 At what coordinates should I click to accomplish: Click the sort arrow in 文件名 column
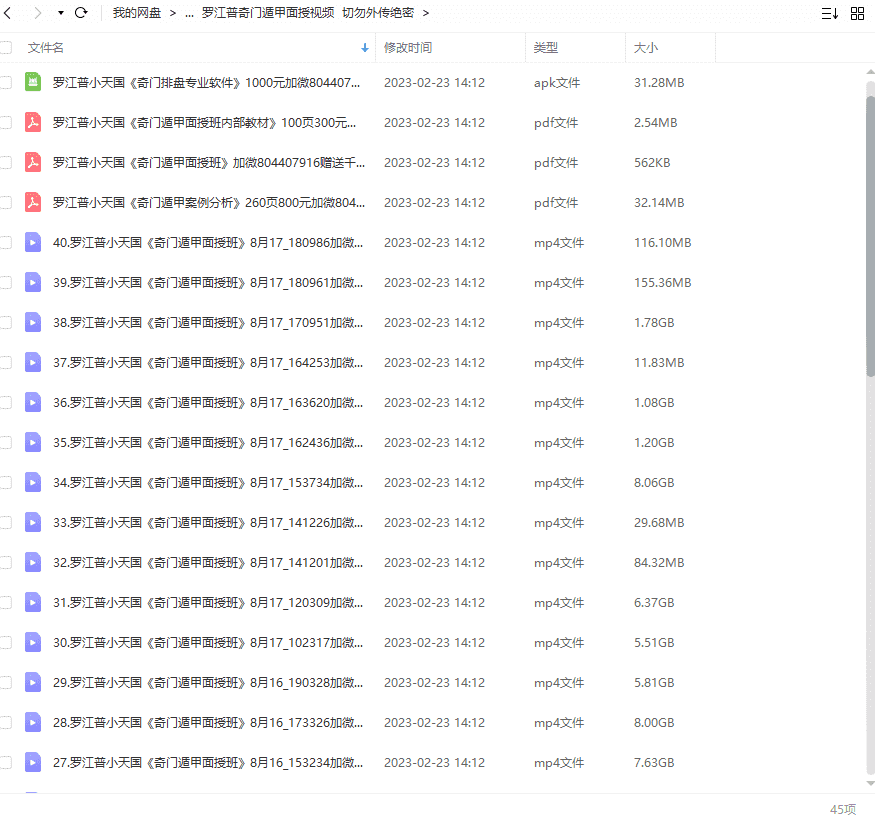[364, 47]
